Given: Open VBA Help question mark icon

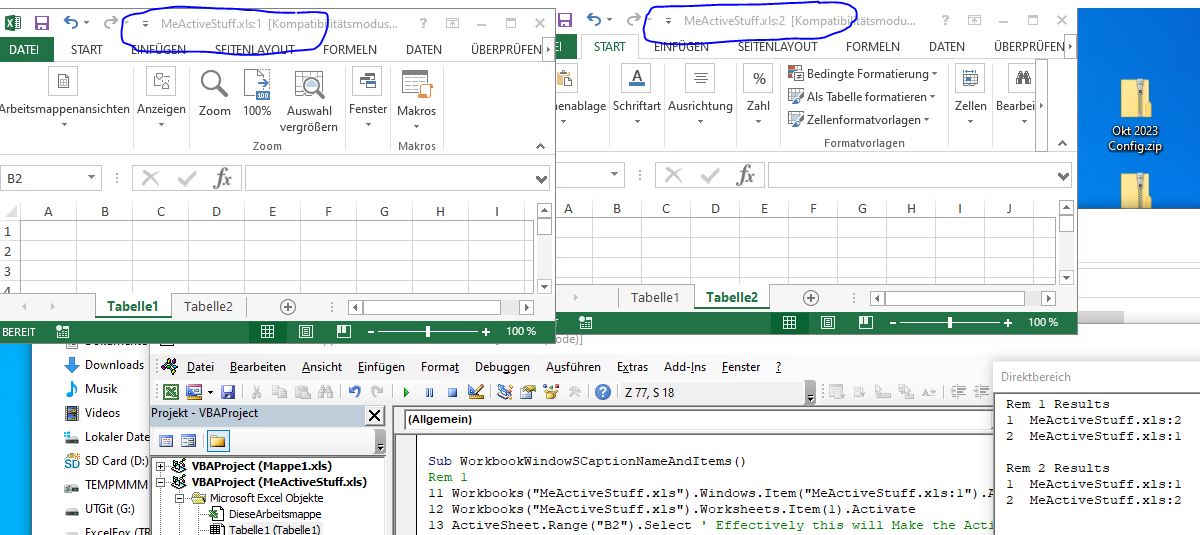Looking at the screenshot, I should coord(603,392).
